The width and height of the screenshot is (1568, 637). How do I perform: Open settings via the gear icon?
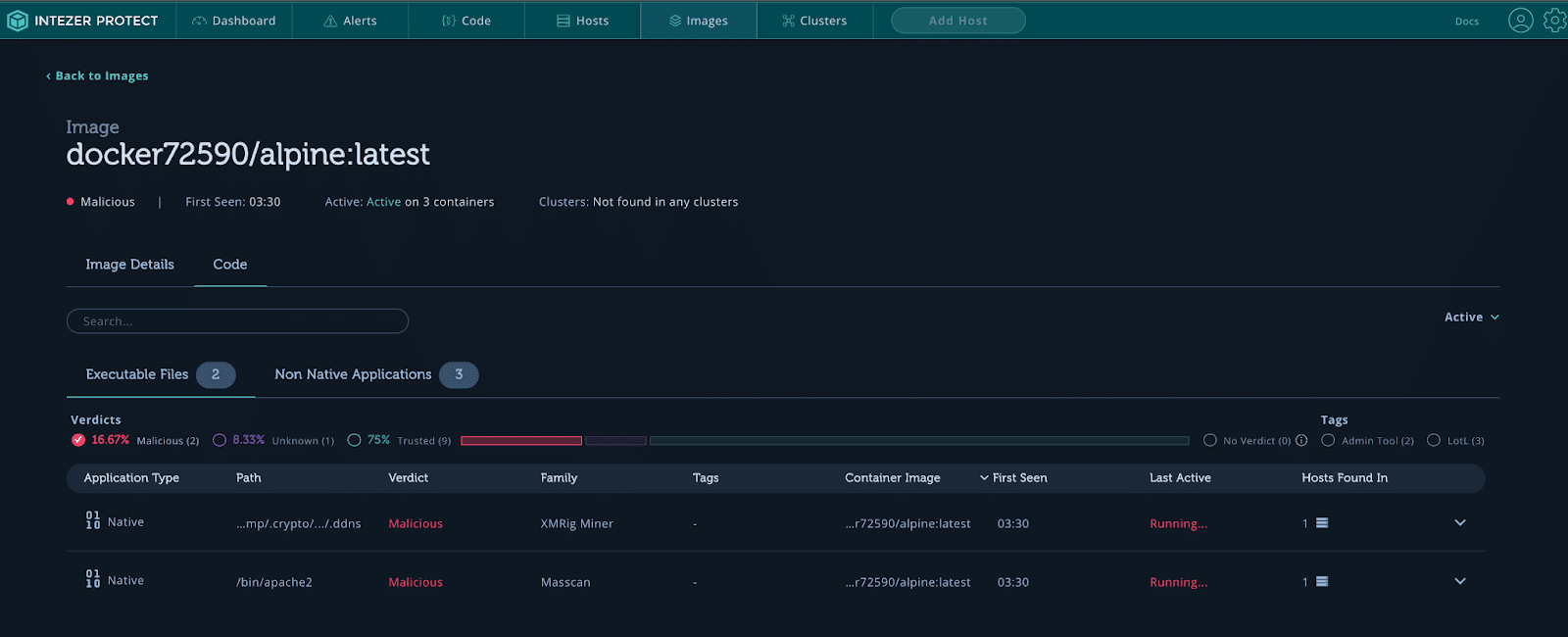tap(1555, 21)
